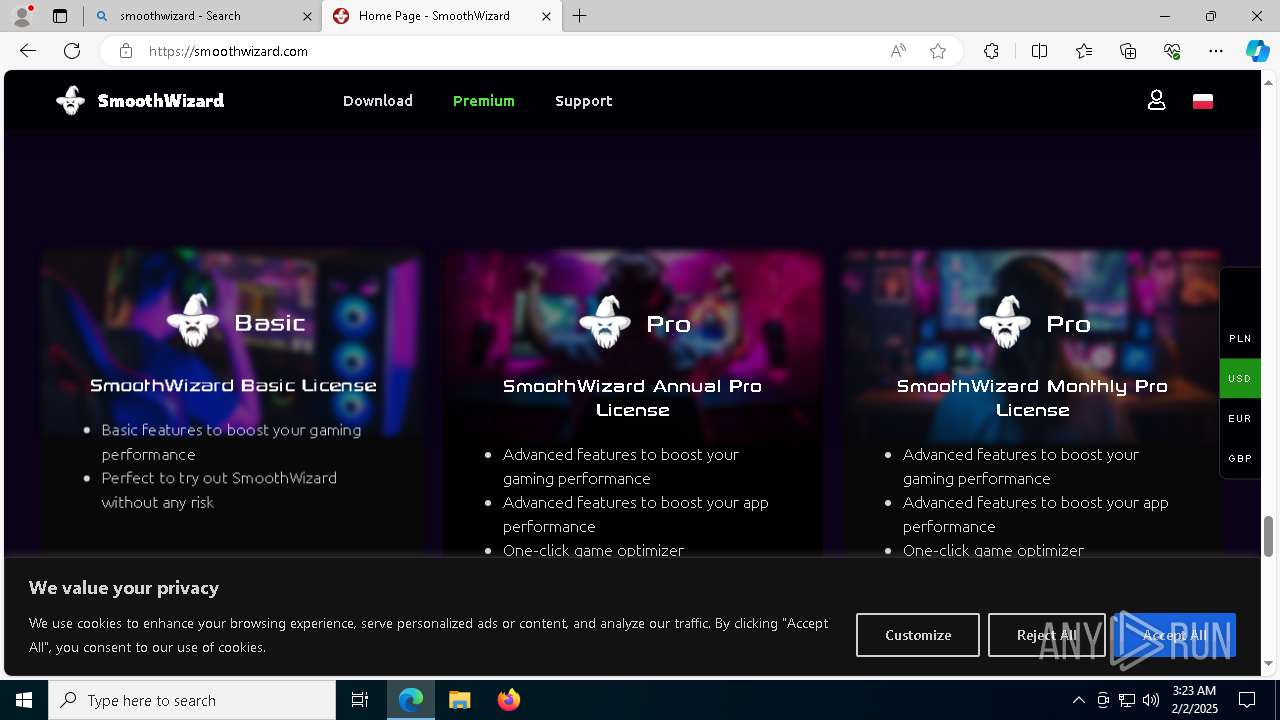Open a new tab with plus icon
Viewport: 1280px width, 720px height.
tap(580, 16)
